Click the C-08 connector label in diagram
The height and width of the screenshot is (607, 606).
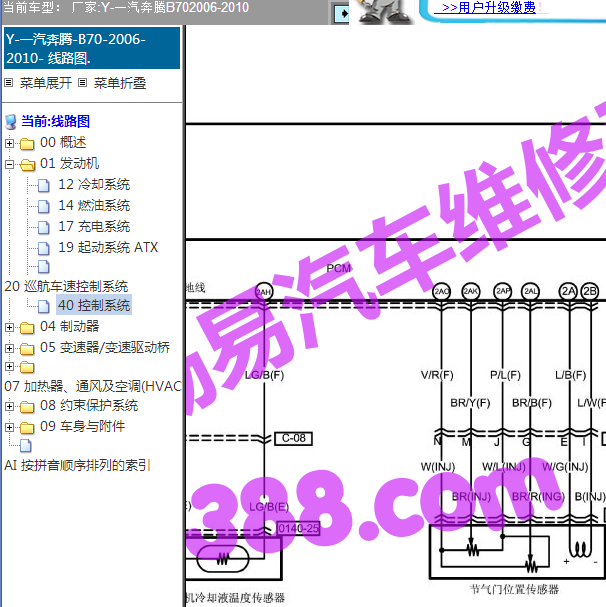tap(293, 438)
